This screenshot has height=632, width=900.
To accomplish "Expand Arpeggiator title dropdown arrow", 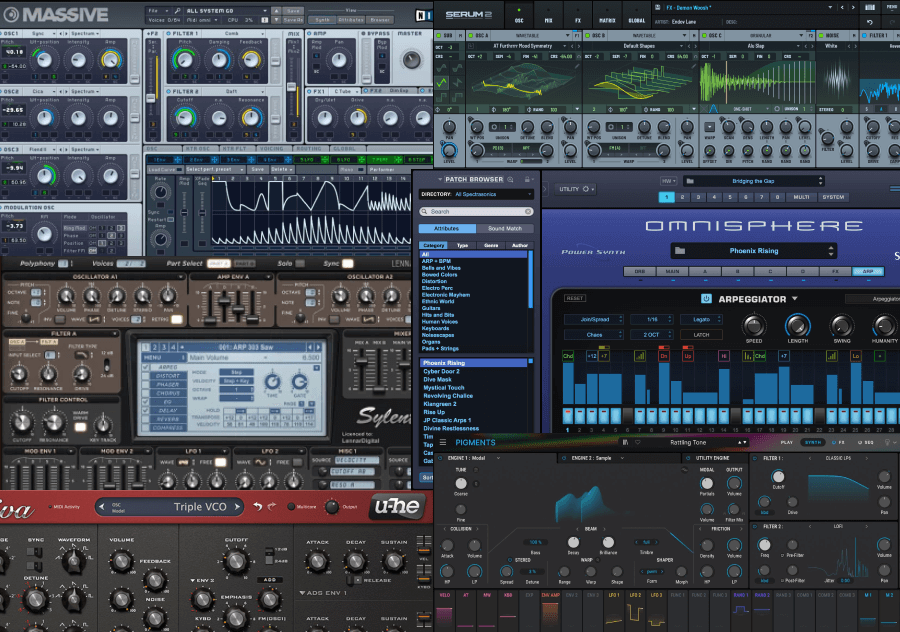I will pos(795,299).
